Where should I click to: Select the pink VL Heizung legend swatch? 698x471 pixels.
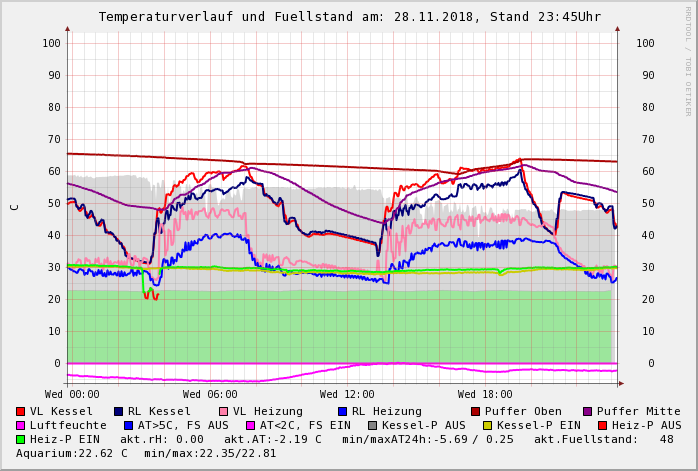click(224, 411)
